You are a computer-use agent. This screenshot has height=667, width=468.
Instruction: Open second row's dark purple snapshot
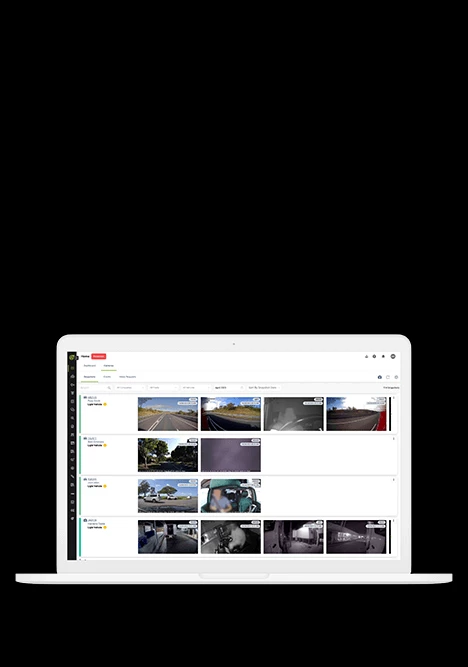[231, 455]
